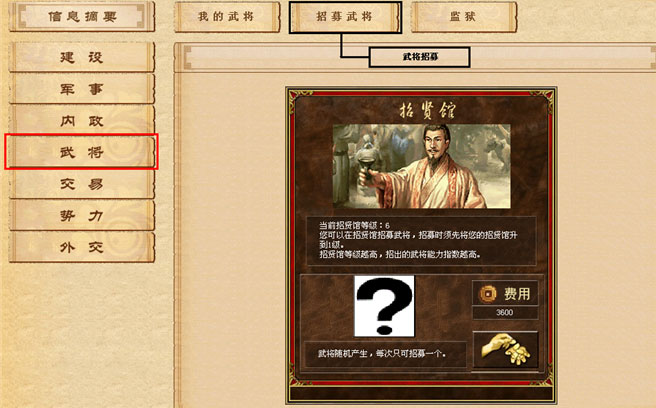Open the 监狱 tab
The width and height of the screenshot is (656, 408).
464,17
